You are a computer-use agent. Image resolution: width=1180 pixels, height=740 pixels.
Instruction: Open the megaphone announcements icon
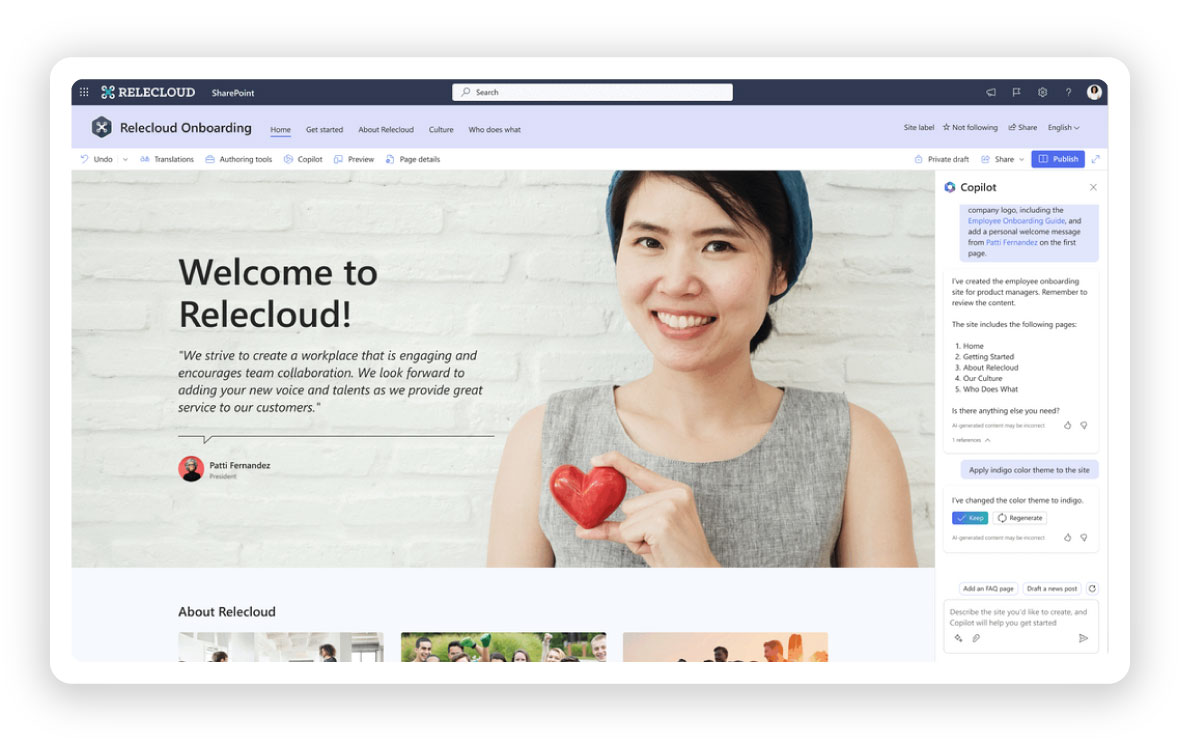(991, 92)
